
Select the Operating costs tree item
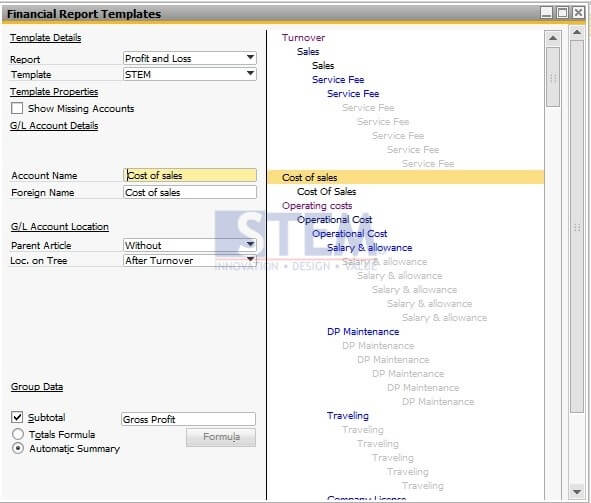tap(317, 206)
